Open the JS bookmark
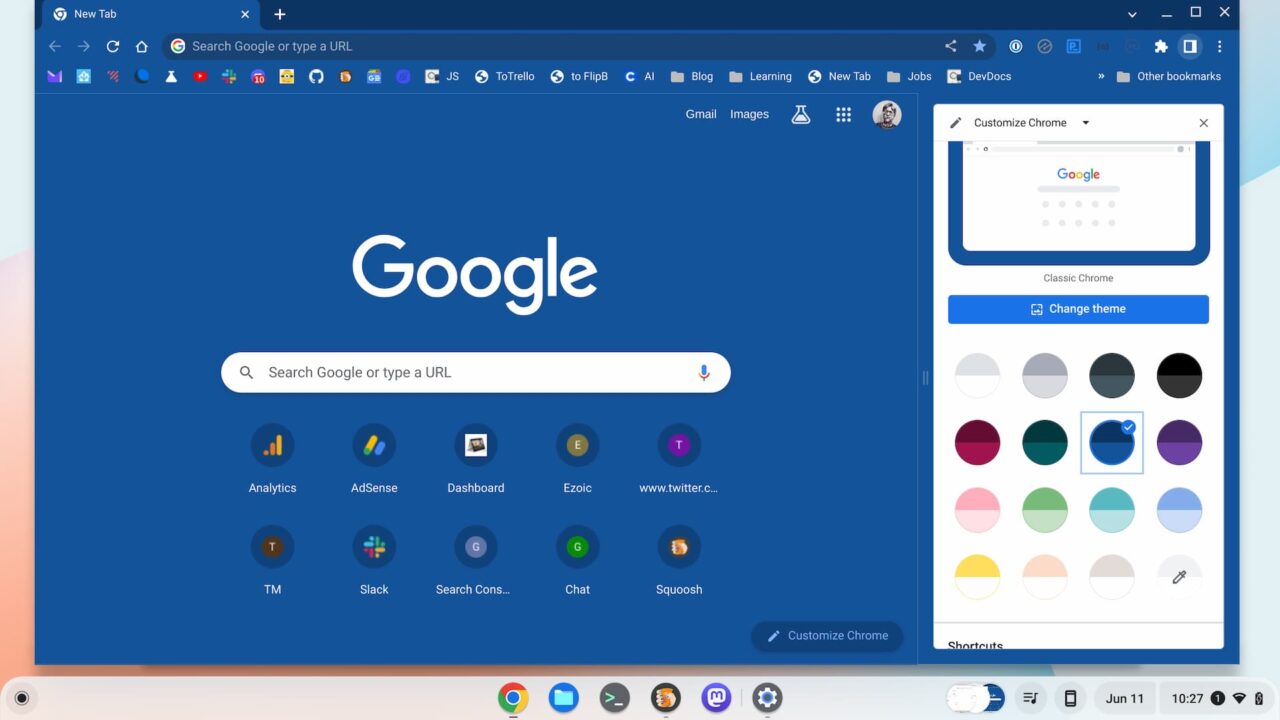The width and height of the screenshot is (1280, 720). click(x=442, y=76)
